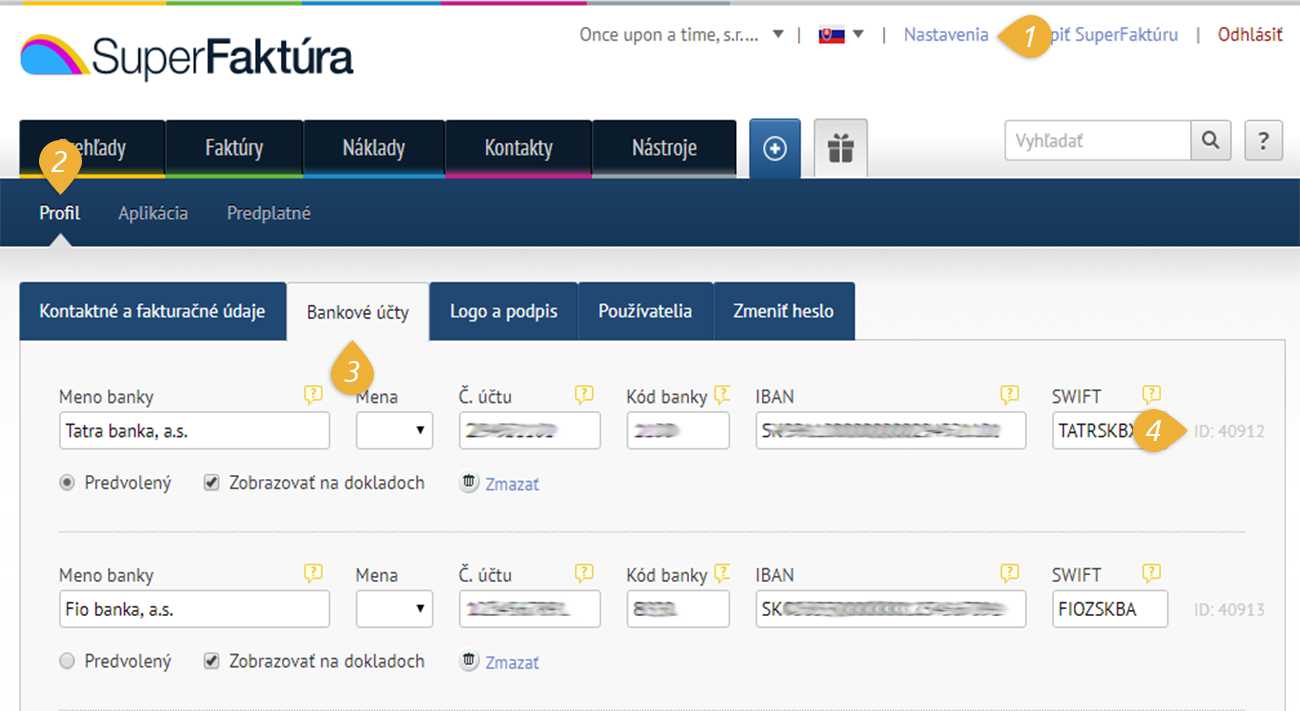
Task: Click the SWIFT field FIOZSKBA
Action: tap(1110, 609)
